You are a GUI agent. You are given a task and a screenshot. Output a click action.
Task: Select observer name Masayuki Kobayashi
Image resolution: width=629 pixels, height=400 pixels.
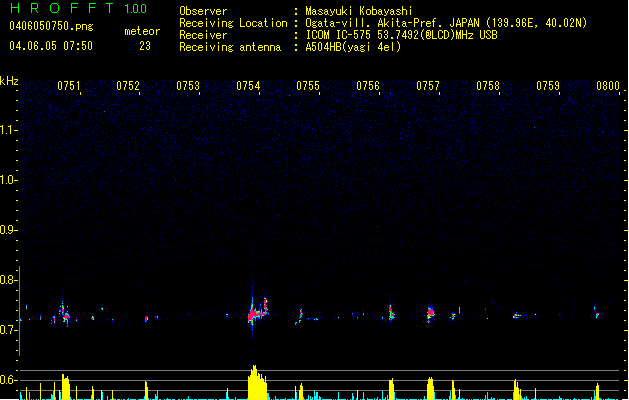pos(359,11)
